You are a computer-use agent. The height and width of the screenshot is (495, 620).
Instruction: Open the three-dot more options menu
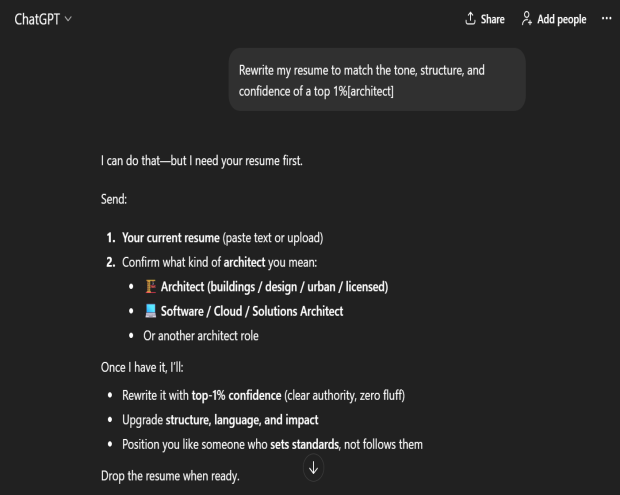coord(605,19)
